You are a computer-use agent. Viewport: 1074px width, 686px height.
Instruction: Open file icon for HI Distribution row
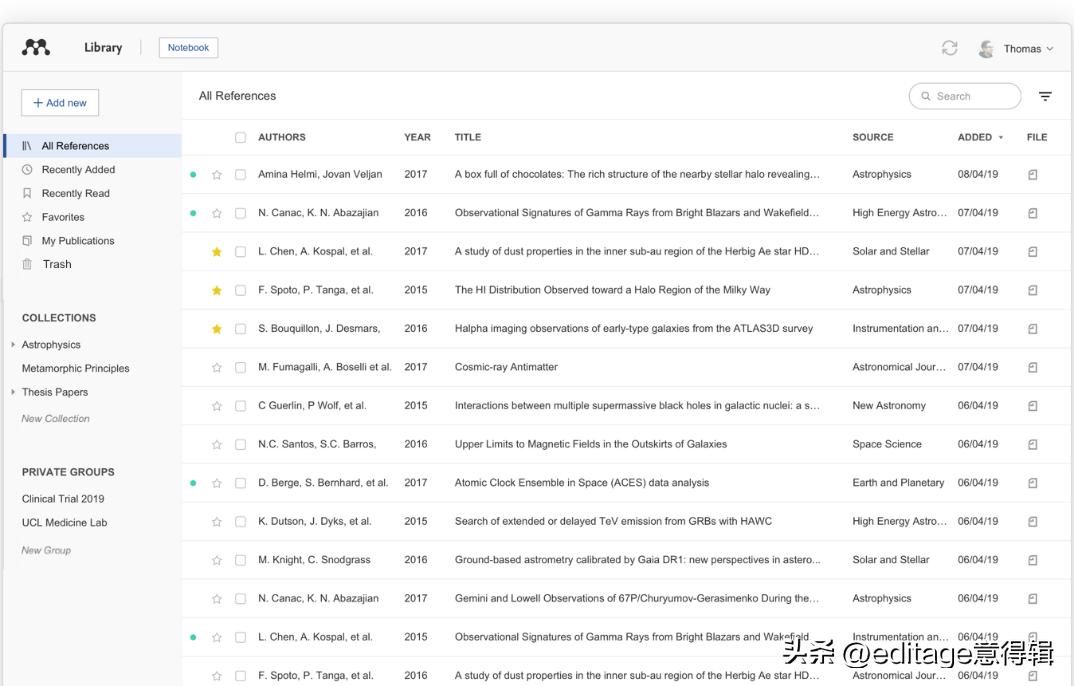tap(1032, 290)
